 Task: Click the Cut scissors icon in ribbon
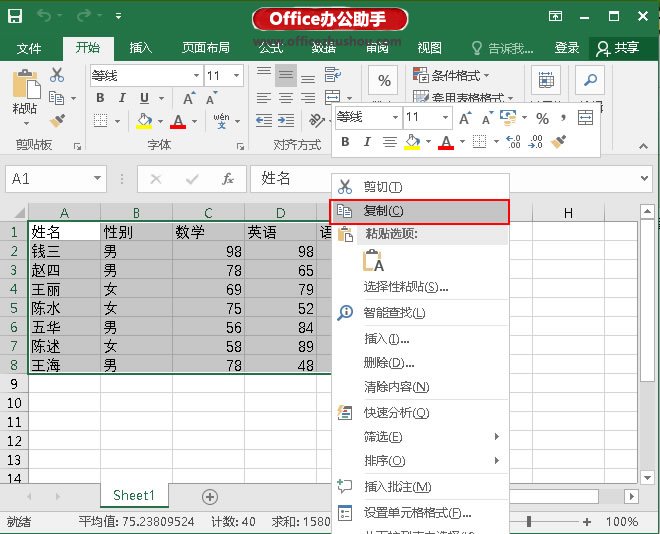[57, 75]
